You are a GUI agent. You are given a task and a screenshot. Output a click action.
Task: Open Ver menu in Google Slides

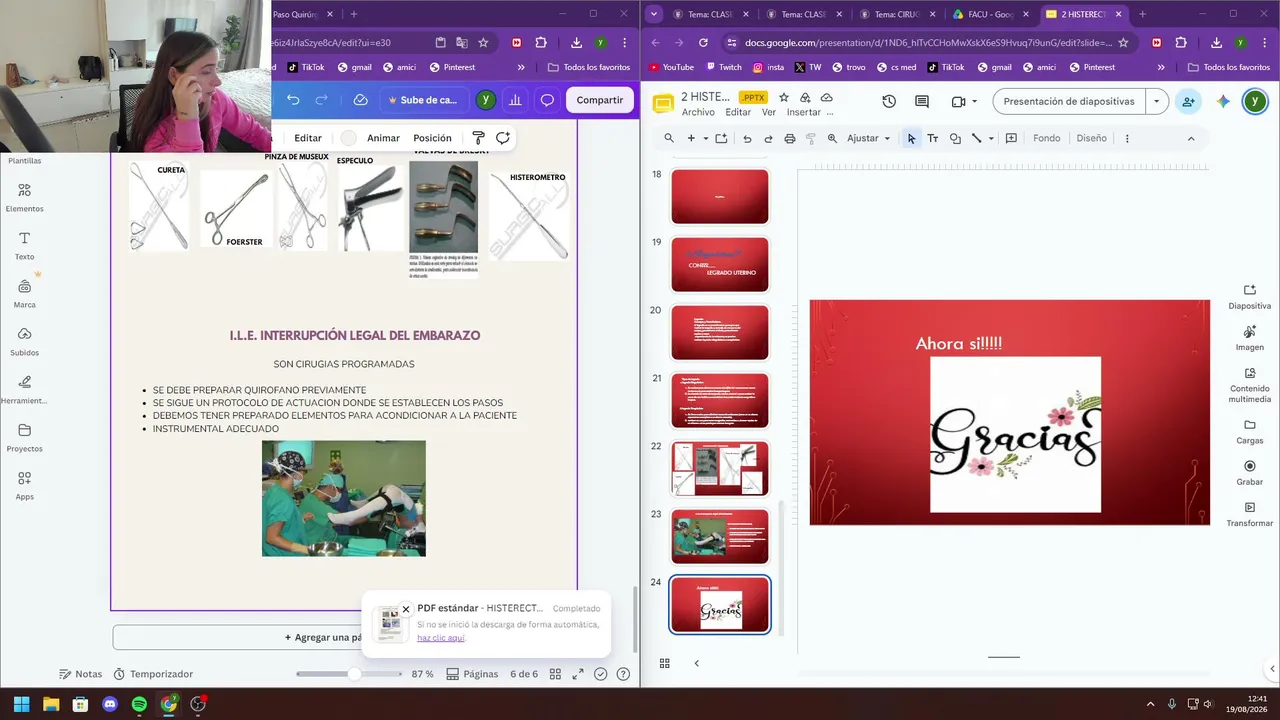click(x=768, y=112)
